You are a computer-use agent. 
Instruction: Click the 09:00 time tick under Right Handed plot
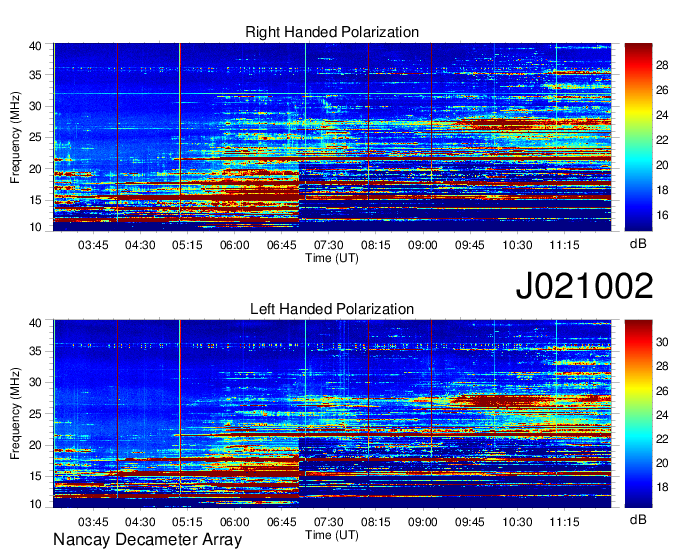(x=423, y=245)
